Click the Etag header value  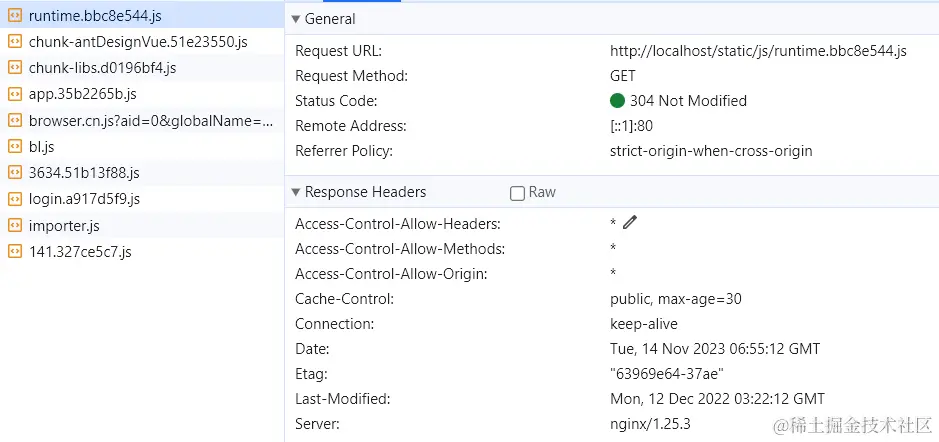pyautogui.click(x=667, y=374)
